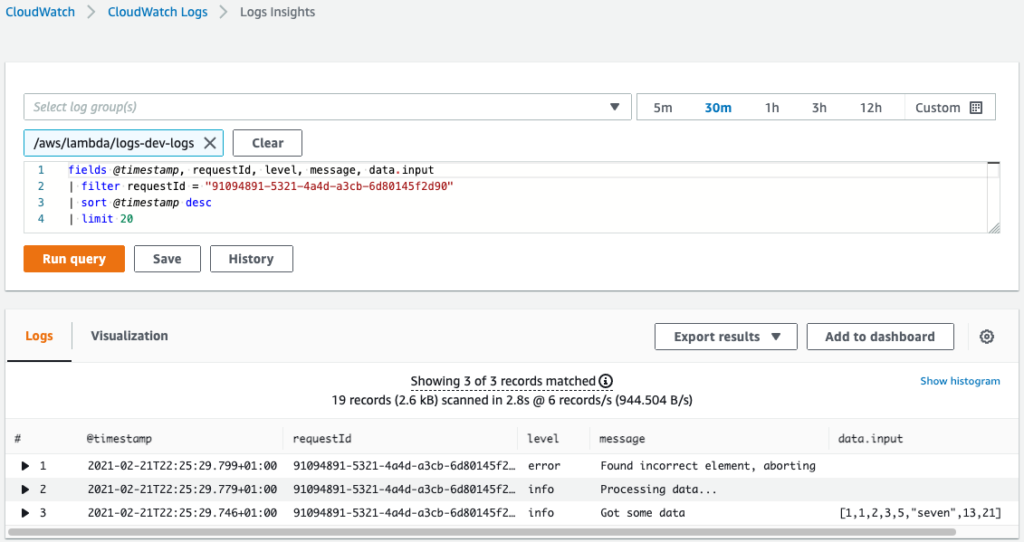
Task: Click timestamp 2021-02-21T22:25:29.799+01:00 cell
Action: 182,466
